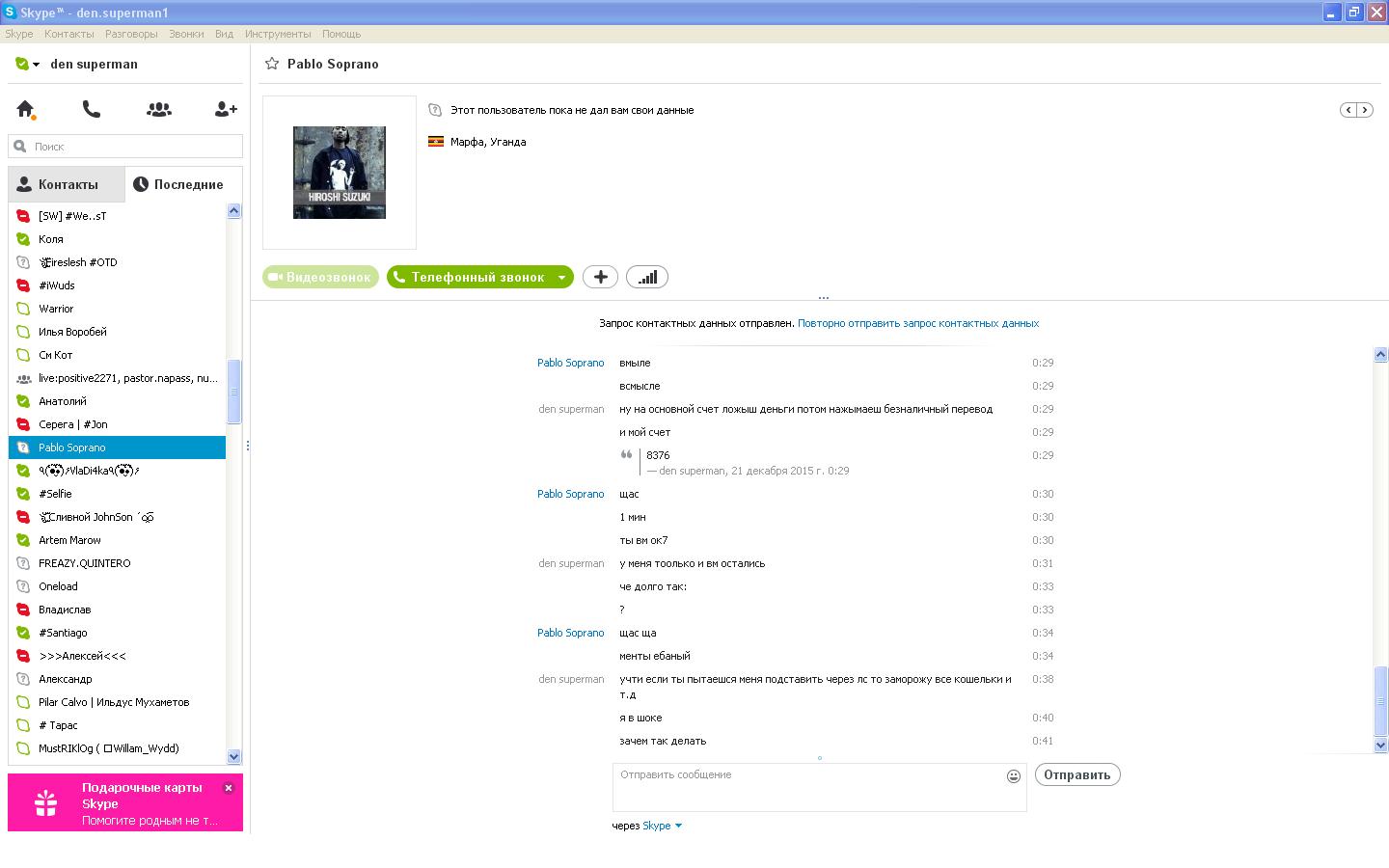Open the phone dial pad icon
The height and width of the screenshot is (868, 1389).
point(92,110)
